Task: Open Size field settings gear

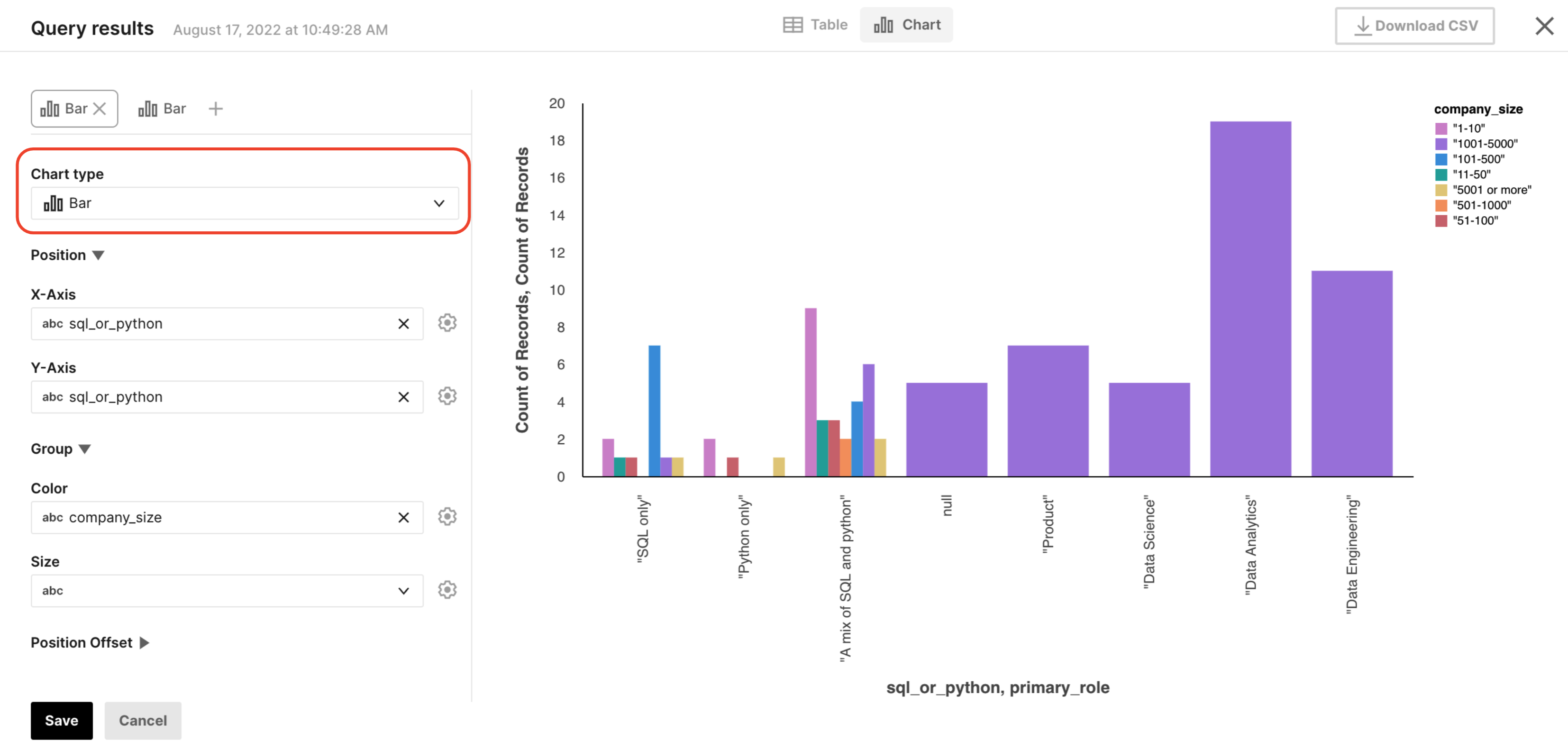Action: coord(447,590)
